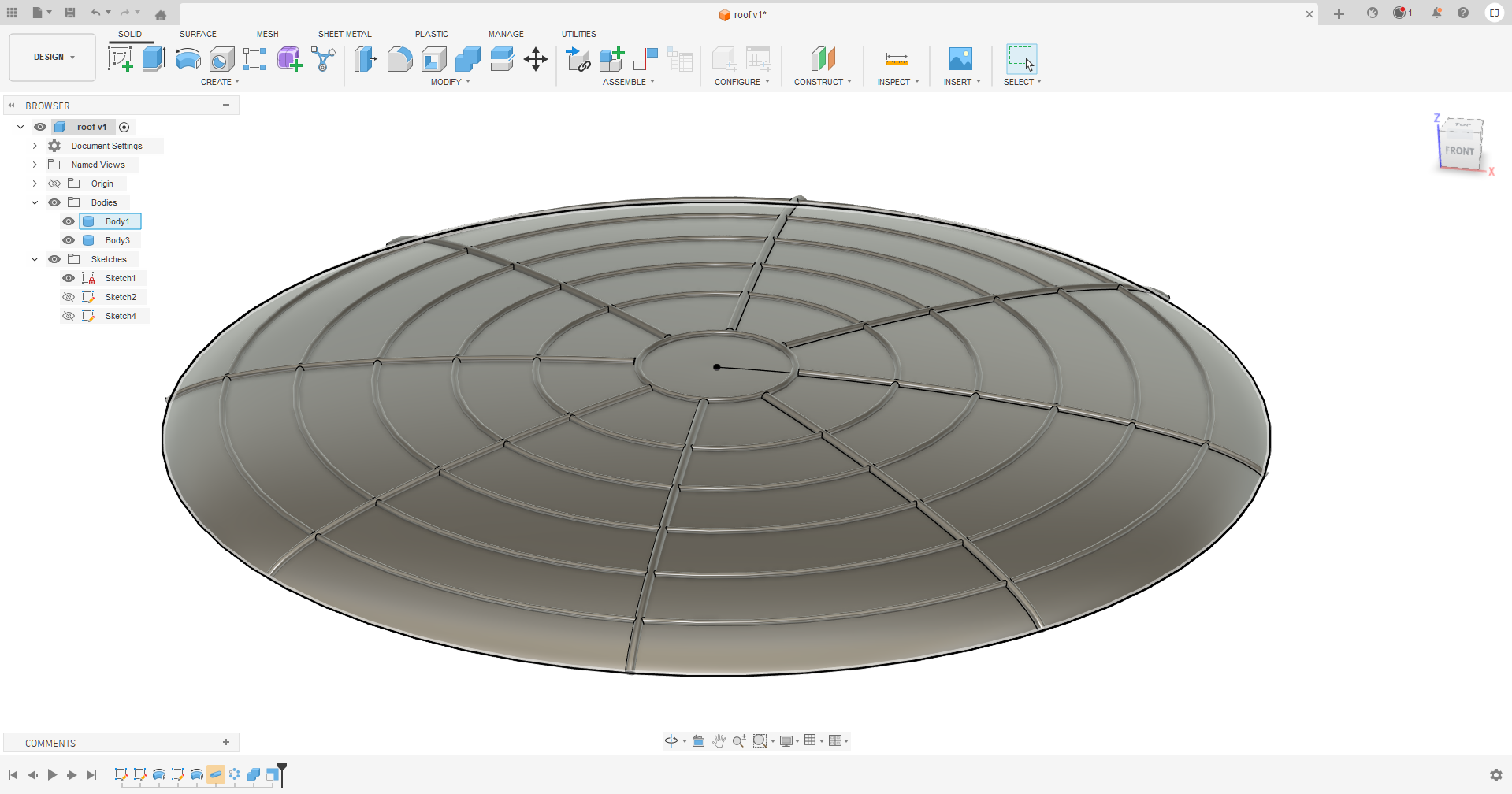Click the Save icon
The width and height of the screenshot is (1512, 794).
pyautogui.click(x=70, y=13)
